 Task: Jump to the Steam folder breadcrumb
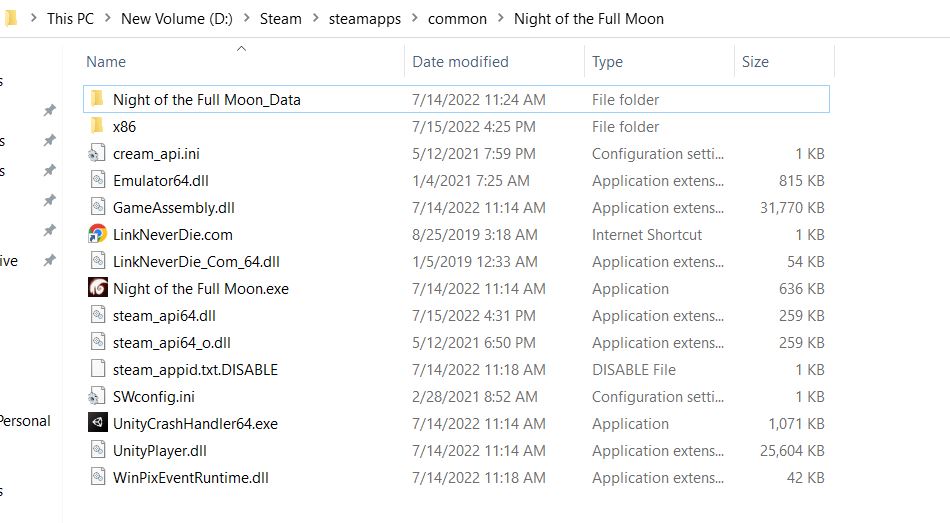click(281, 19)
